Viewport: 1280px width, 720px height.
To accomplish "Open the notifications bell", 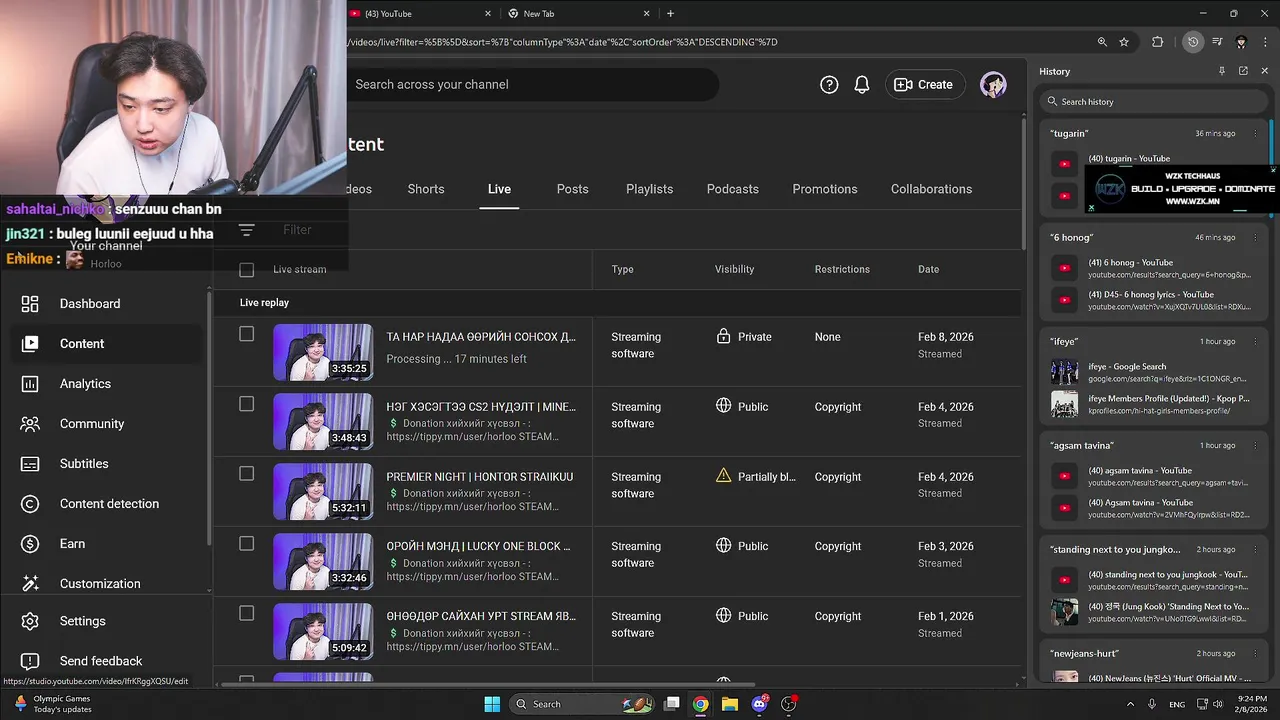I will (862, 85).
